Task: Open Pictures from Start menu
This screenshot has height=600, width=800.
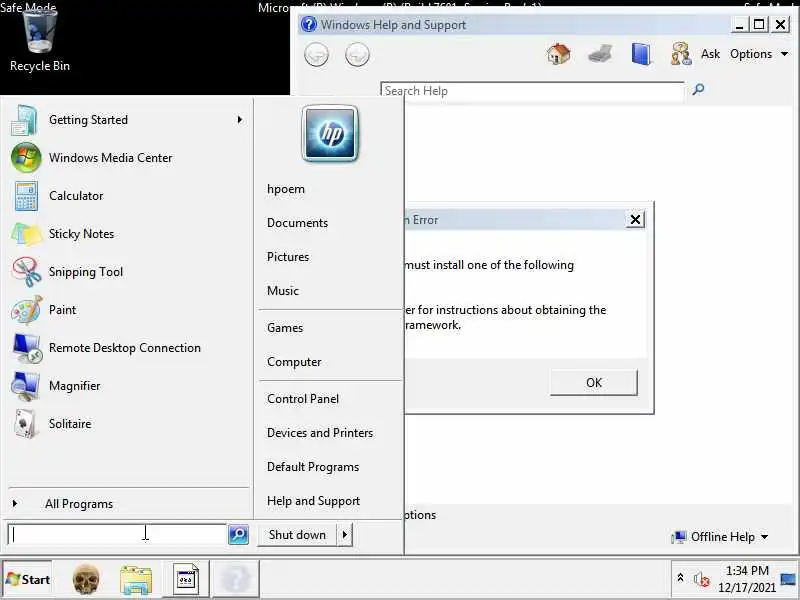Action: [x=288, y=257]
